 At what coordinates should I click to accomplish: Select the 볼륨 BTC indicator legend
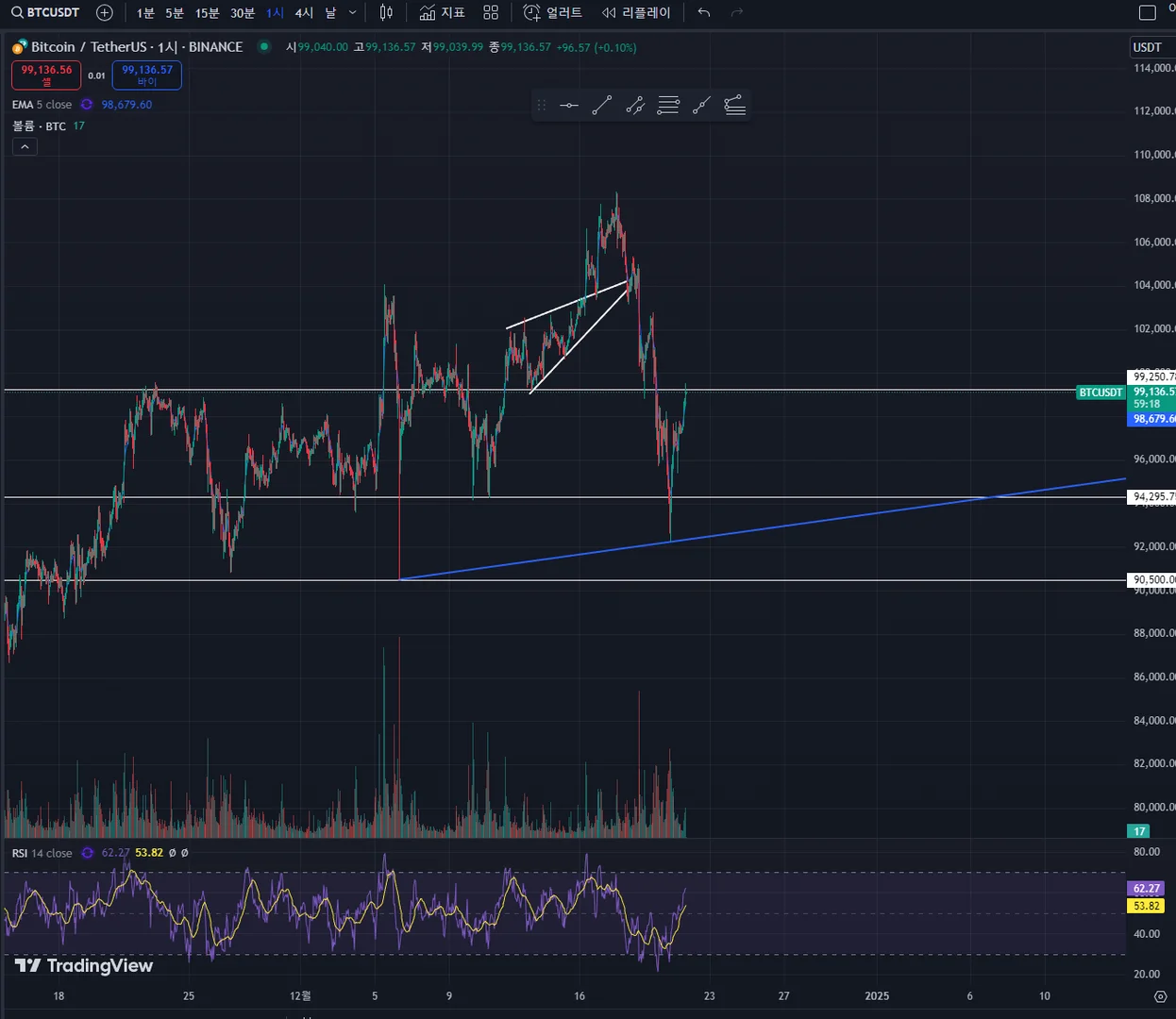[39, 125]
